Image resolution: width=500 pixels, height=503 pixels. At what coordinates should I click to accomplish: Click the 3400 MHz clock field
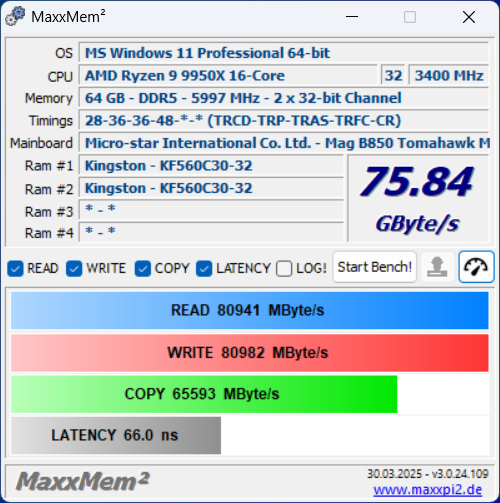449,76
